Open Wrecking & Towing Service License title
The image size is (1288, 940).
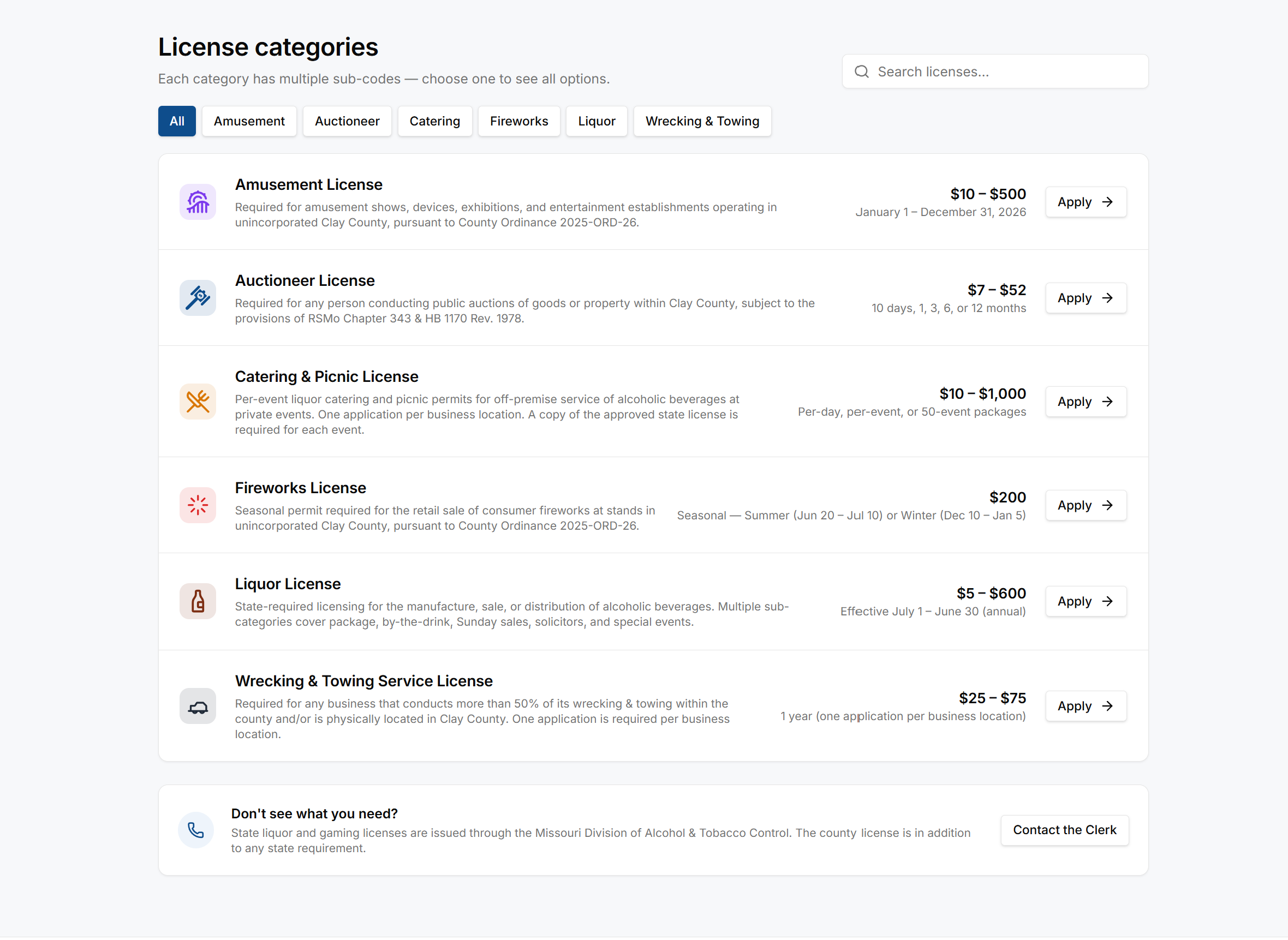point(363,681)
